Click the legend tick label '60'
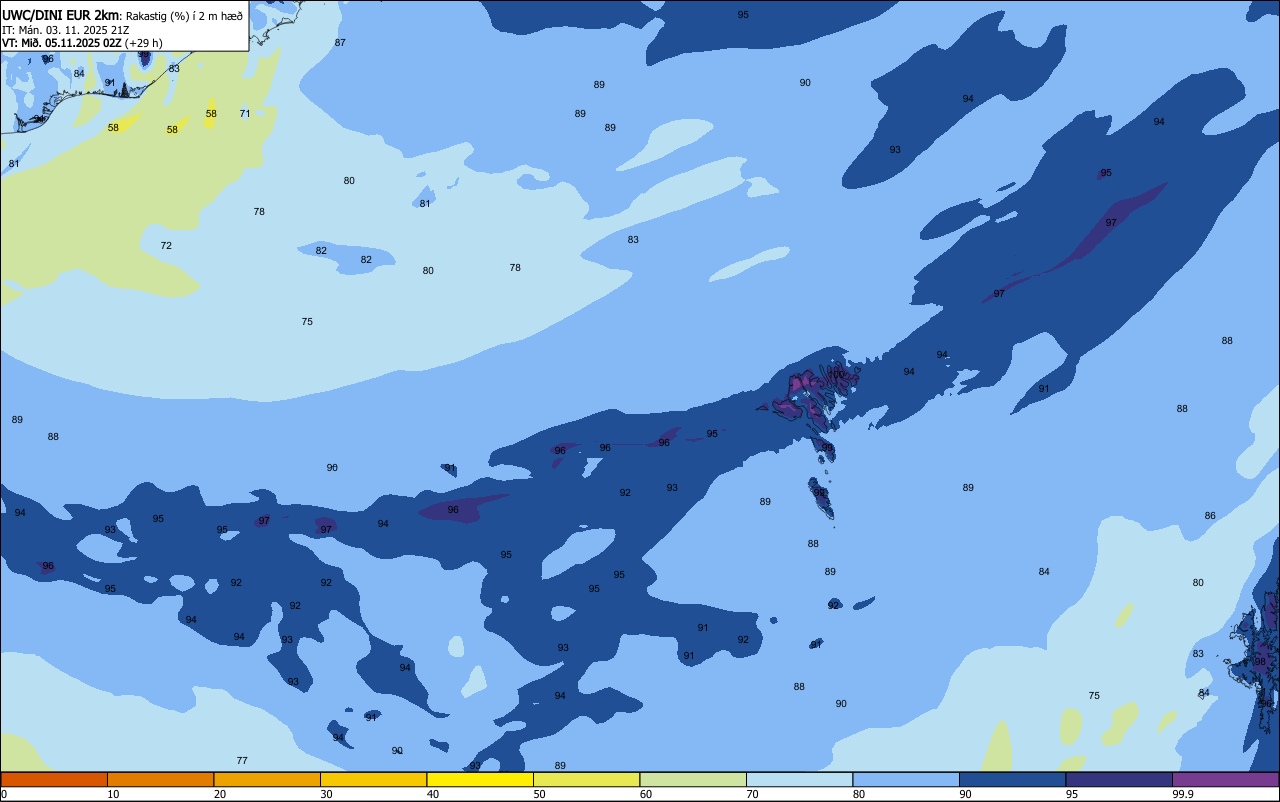The height and width of the screenshot is (802, 1280). pyautogui.click(x=646, y=794)
